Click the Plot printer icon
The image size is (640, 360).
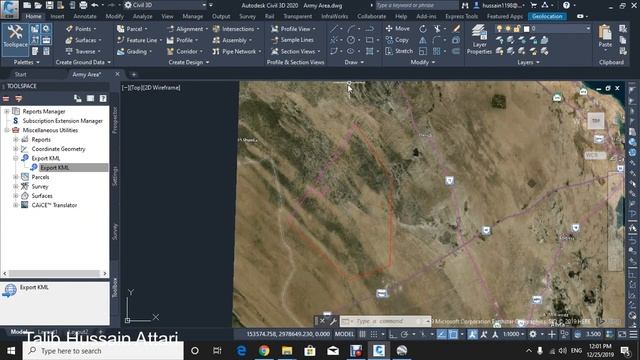[83, 5]
